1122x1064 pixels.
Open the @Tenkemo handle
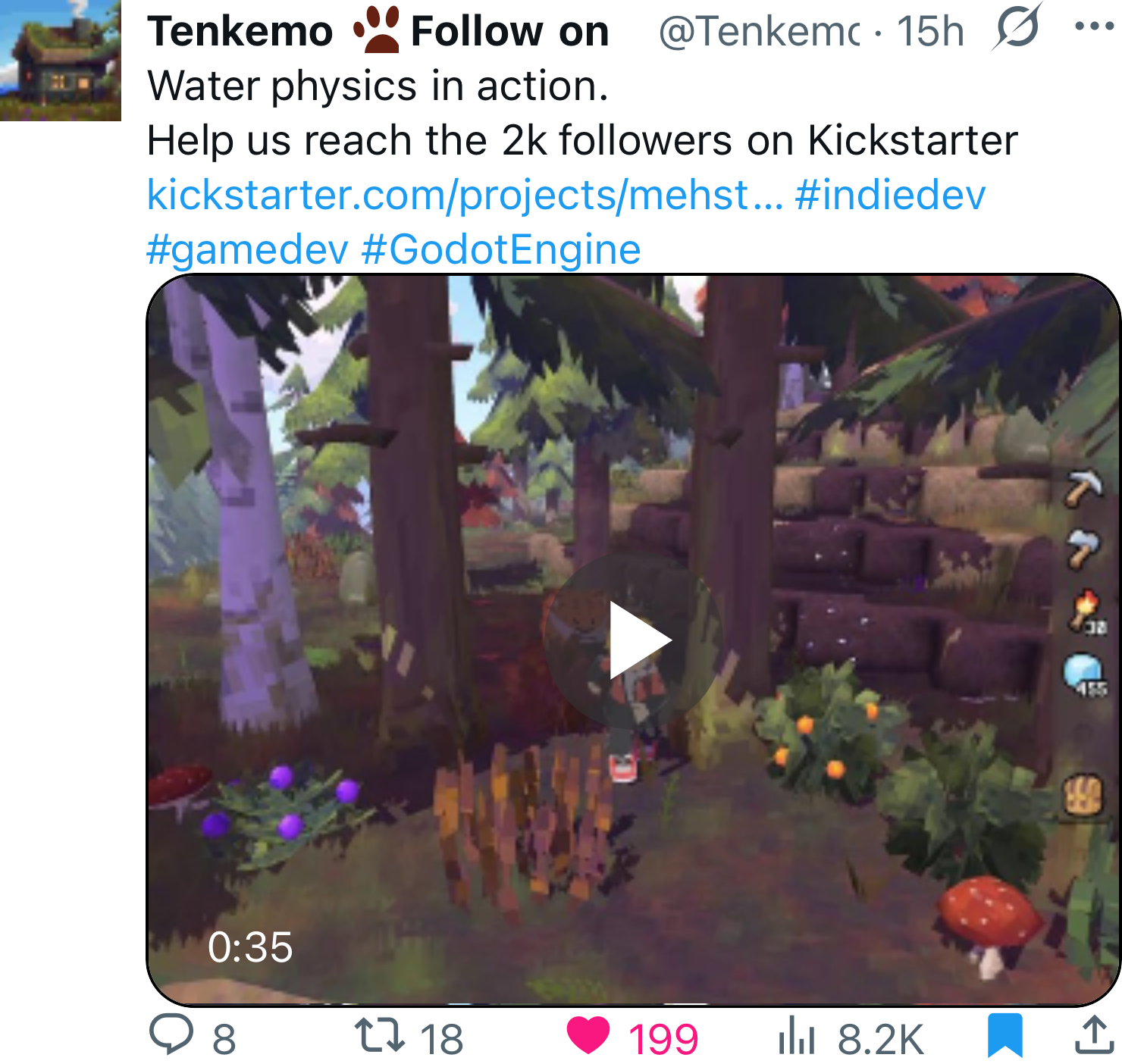[760, 32]
